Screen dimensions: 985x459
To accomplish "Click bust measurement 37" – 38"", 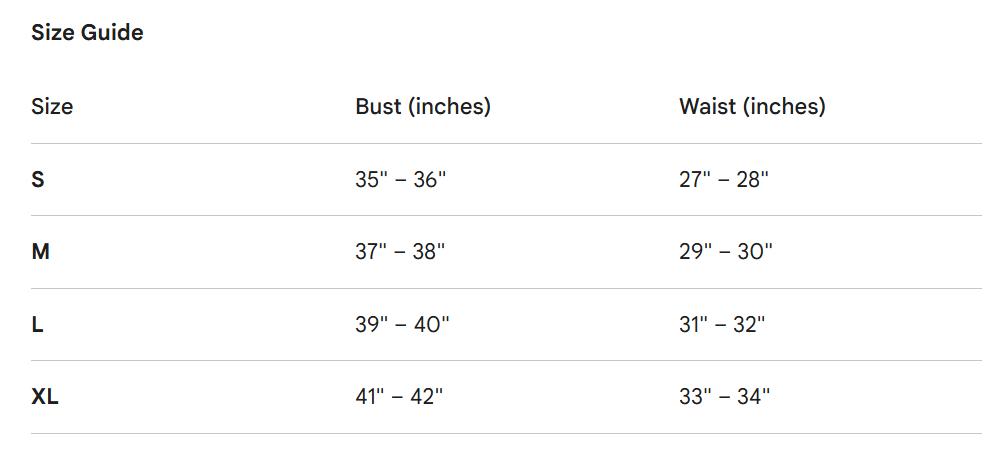I will click(x=400, y=252).
